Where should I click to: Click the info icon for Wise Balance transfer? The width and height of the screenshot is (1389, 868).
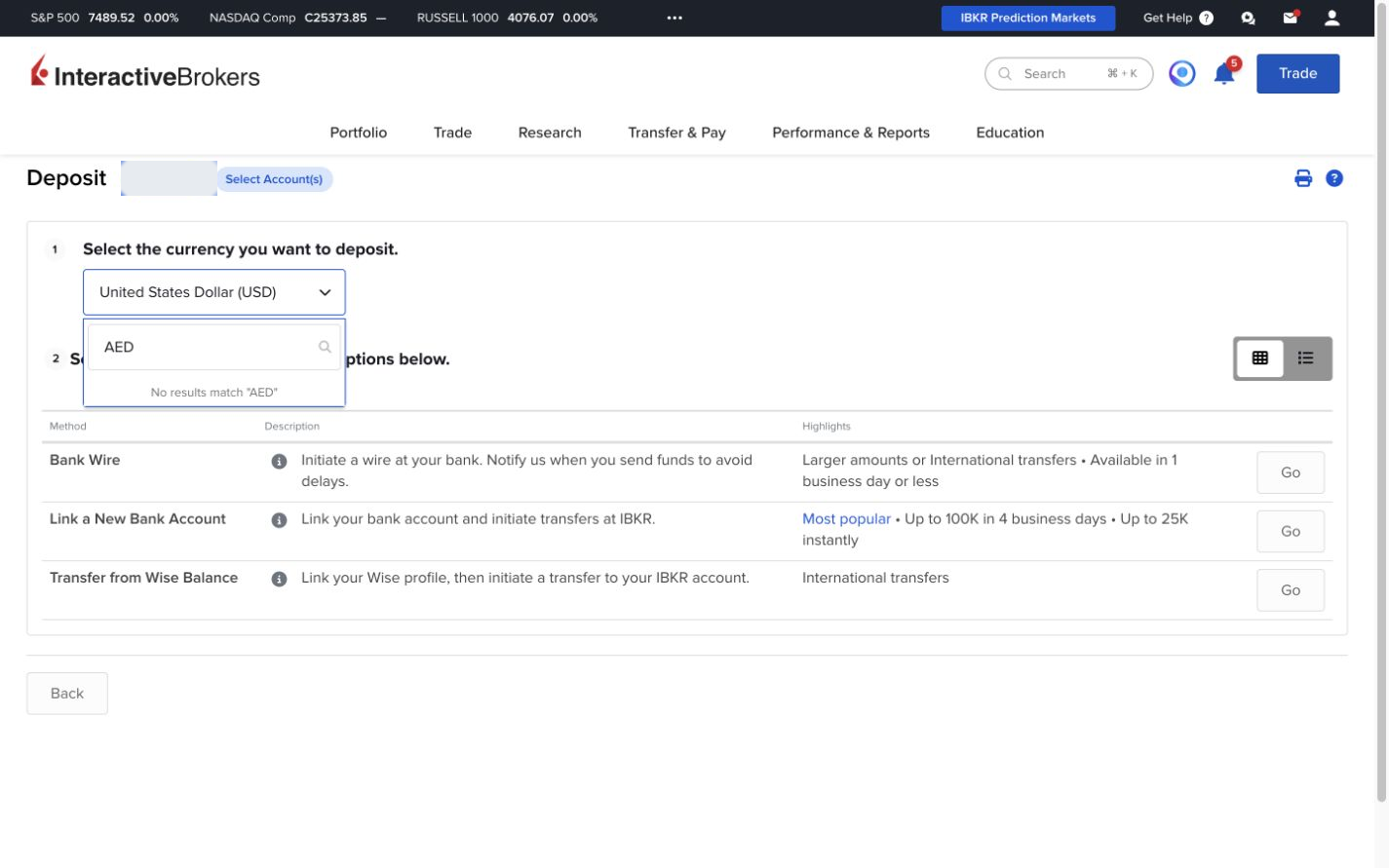click(x=279, y=579)
